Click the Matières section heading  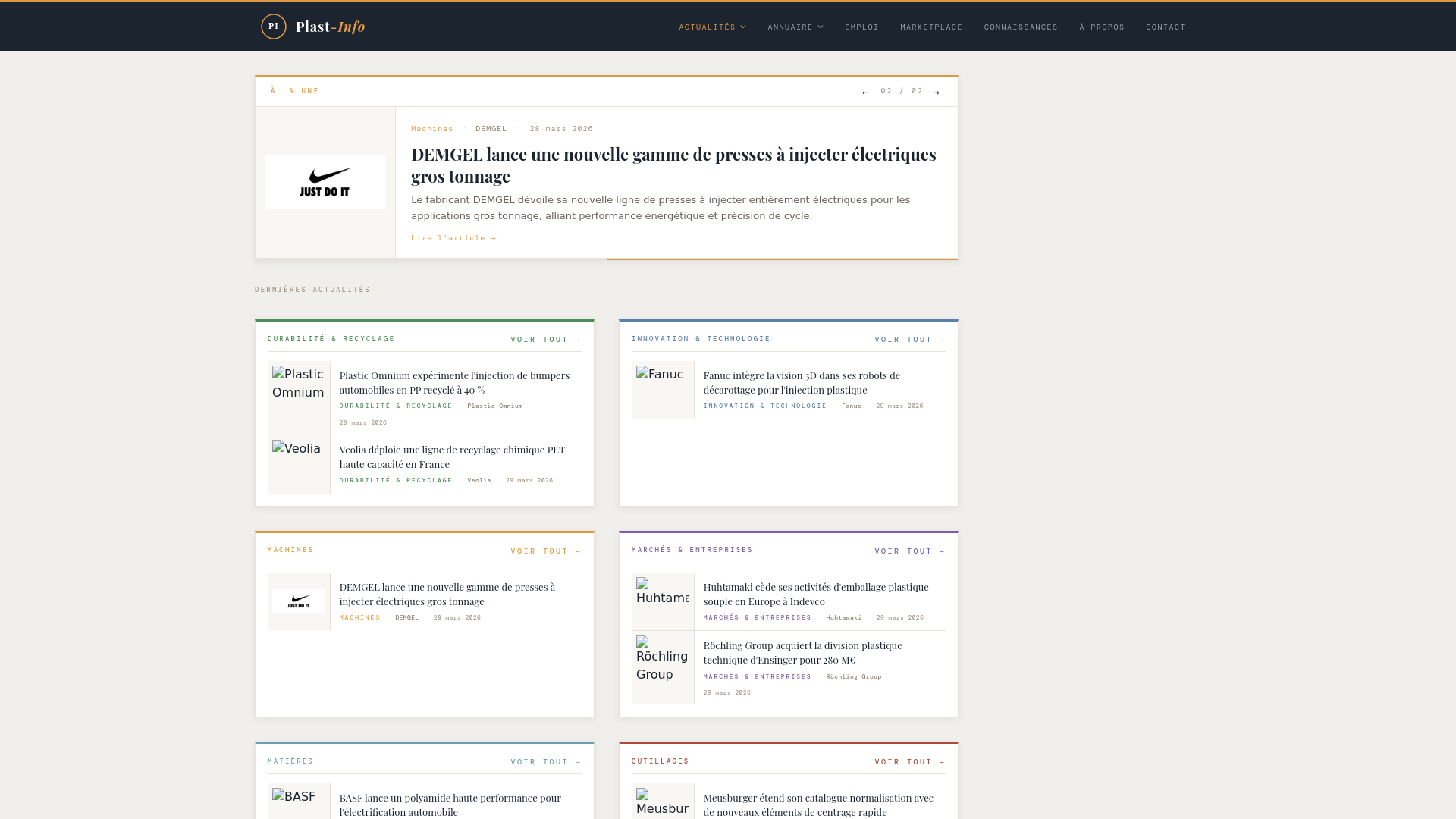pyautogui.click(x=290, y=761)
